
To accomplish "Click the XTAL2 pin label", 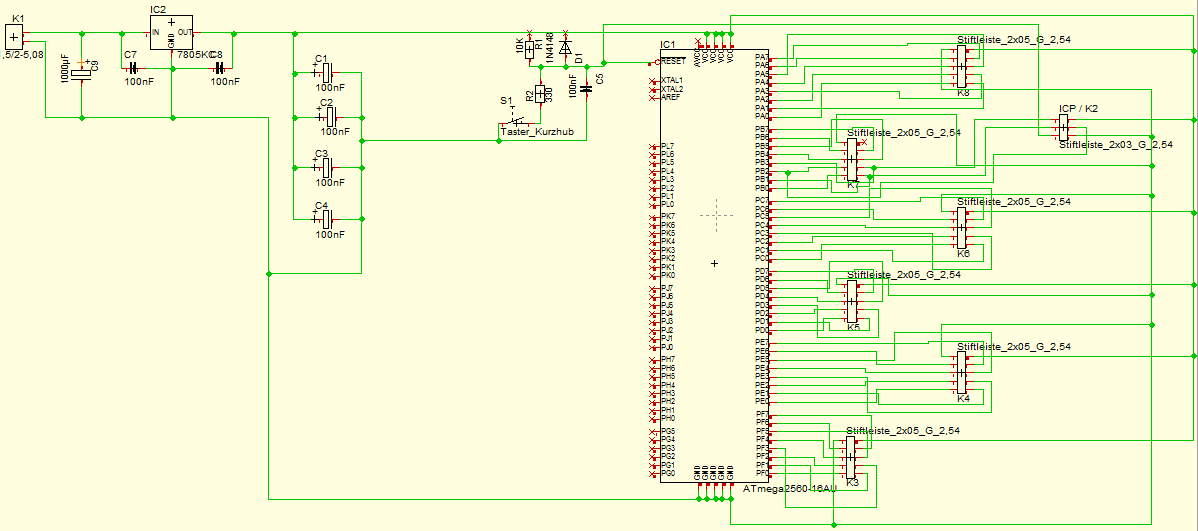I will click(x=672, y=89).
